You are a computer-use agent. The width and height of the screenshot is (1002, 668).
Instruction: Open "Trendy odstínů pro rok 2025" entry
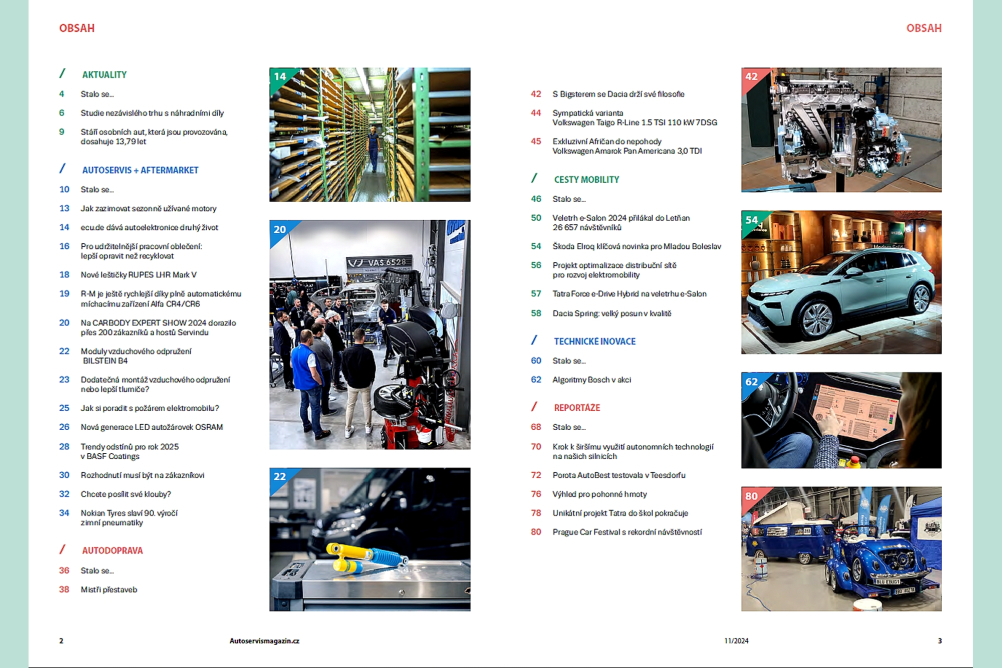click(130, 451)
